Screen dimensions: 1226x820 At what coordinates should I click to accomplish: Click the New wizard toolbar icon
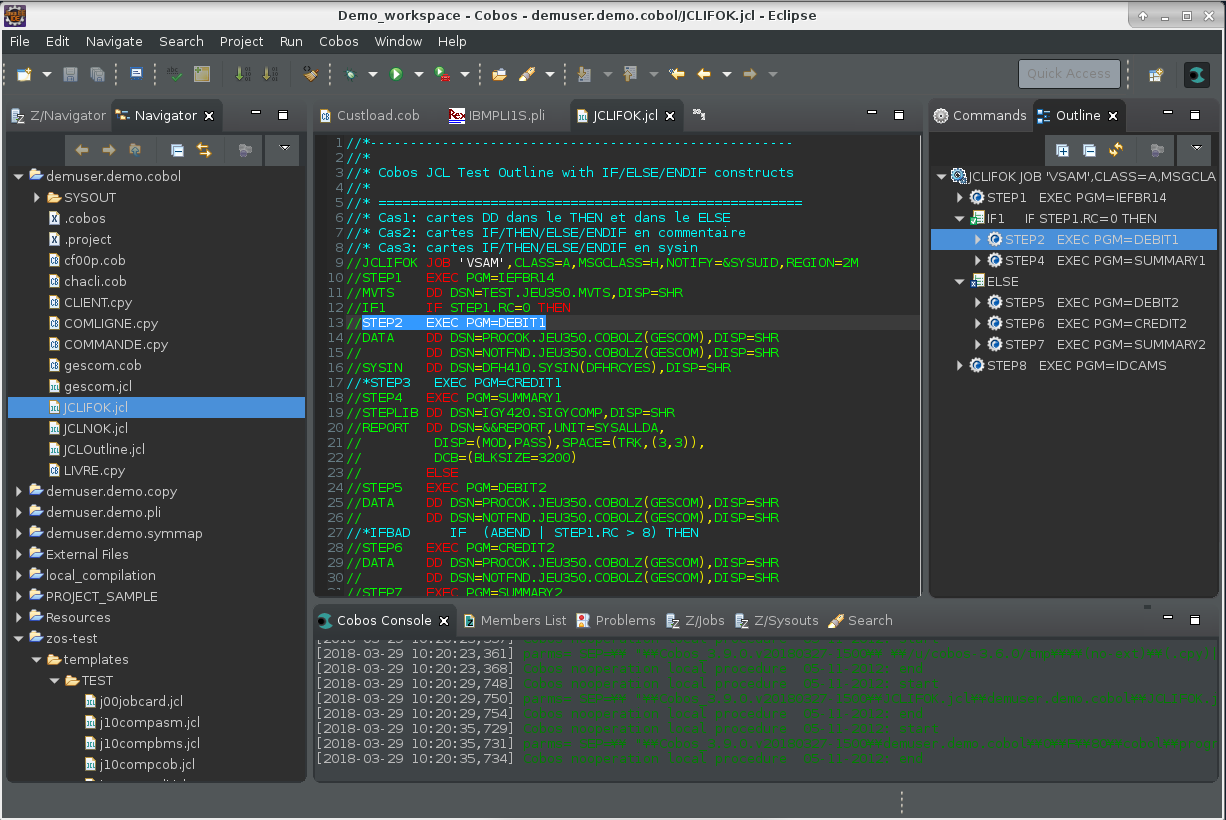click(x=23, y=74)
